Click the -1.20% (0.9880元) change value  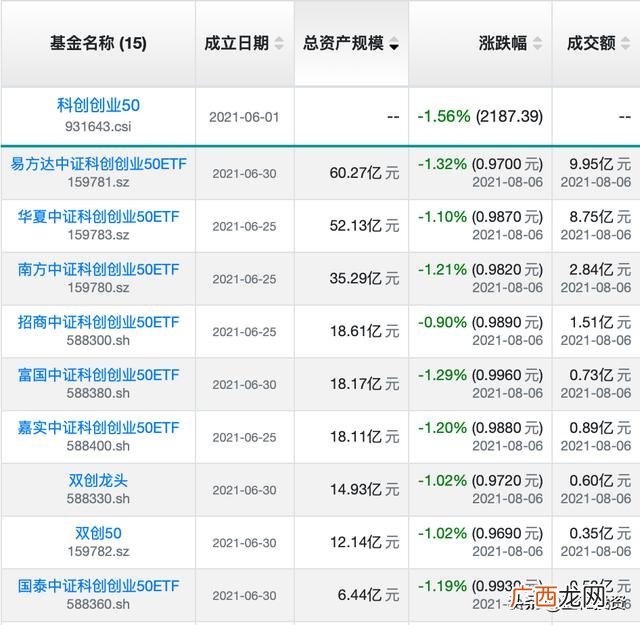tap(480, 427)
